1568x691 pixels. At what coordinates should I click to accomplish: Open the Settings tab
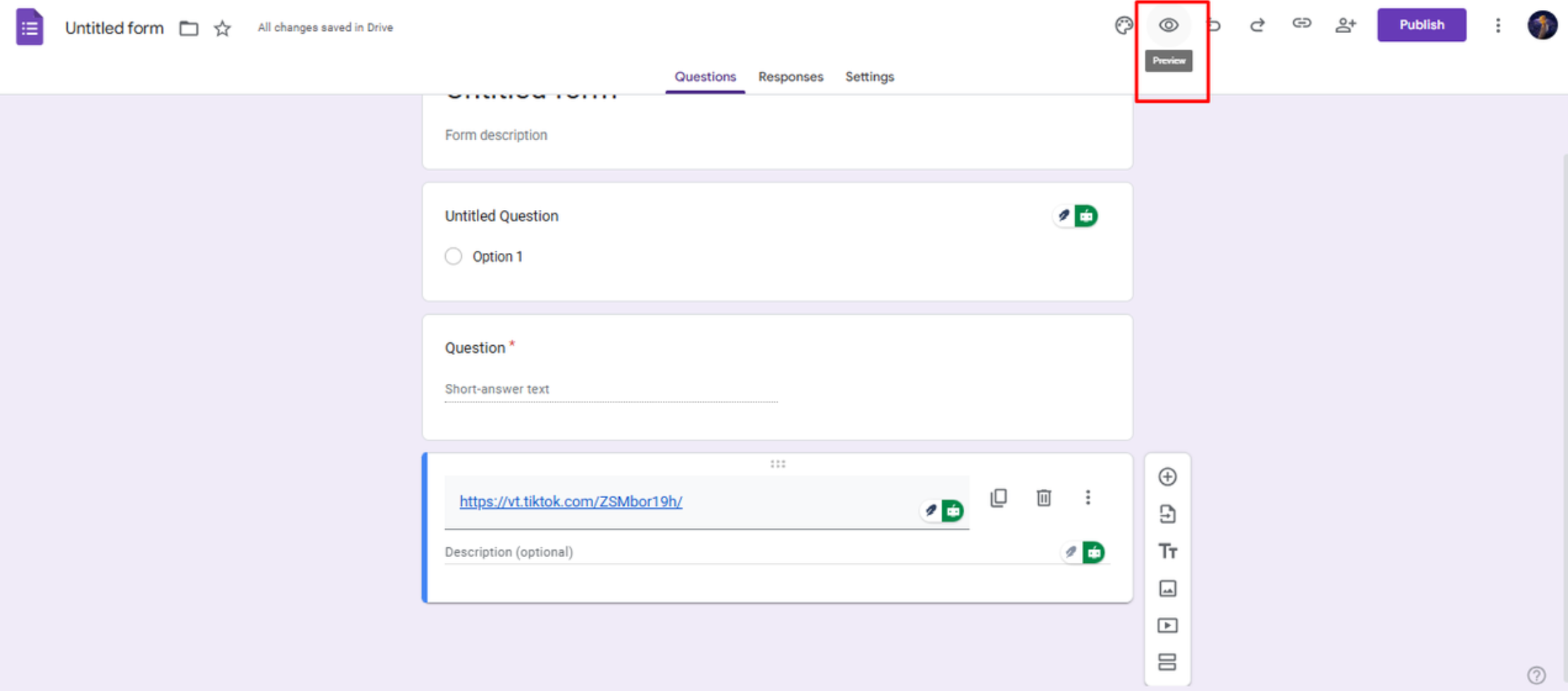869,77
